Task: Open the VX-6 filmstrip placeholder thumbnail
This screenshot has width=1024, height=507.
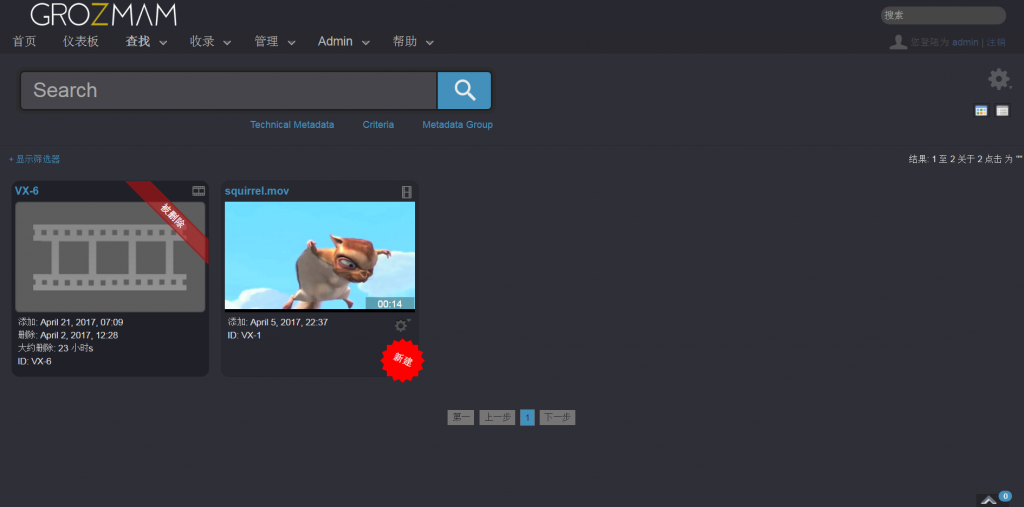Action: [x=110, y=257]
